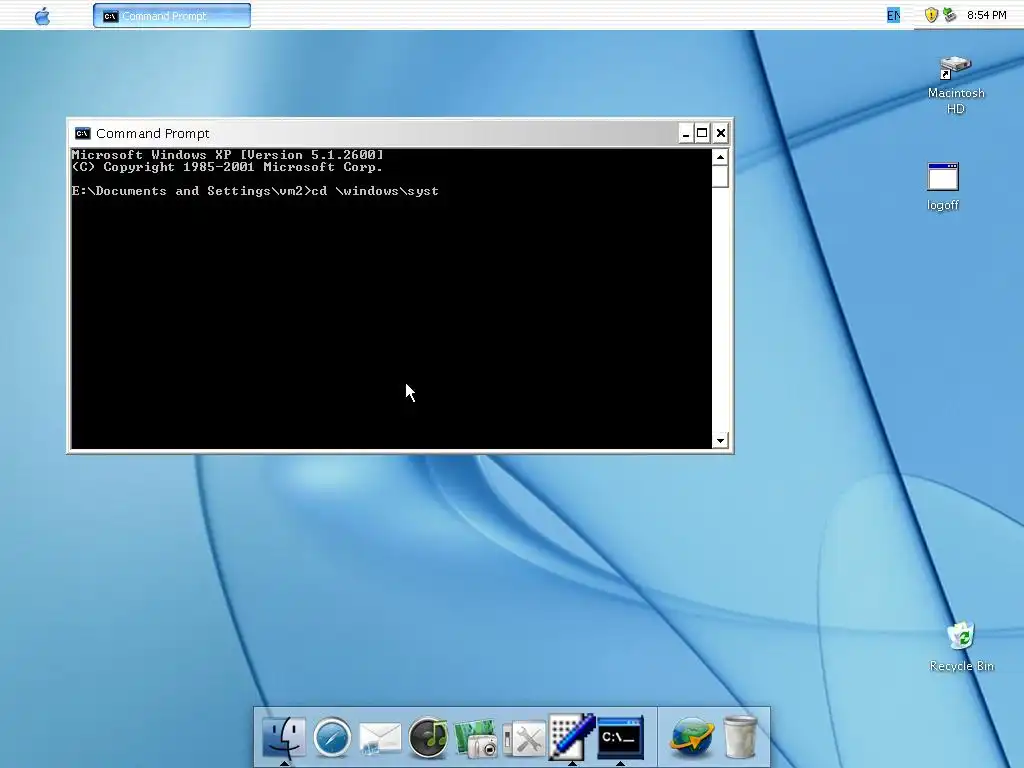Select the Recycle Bin desktop icon
Screen dimensions: 1024x768
click(961, 647)
